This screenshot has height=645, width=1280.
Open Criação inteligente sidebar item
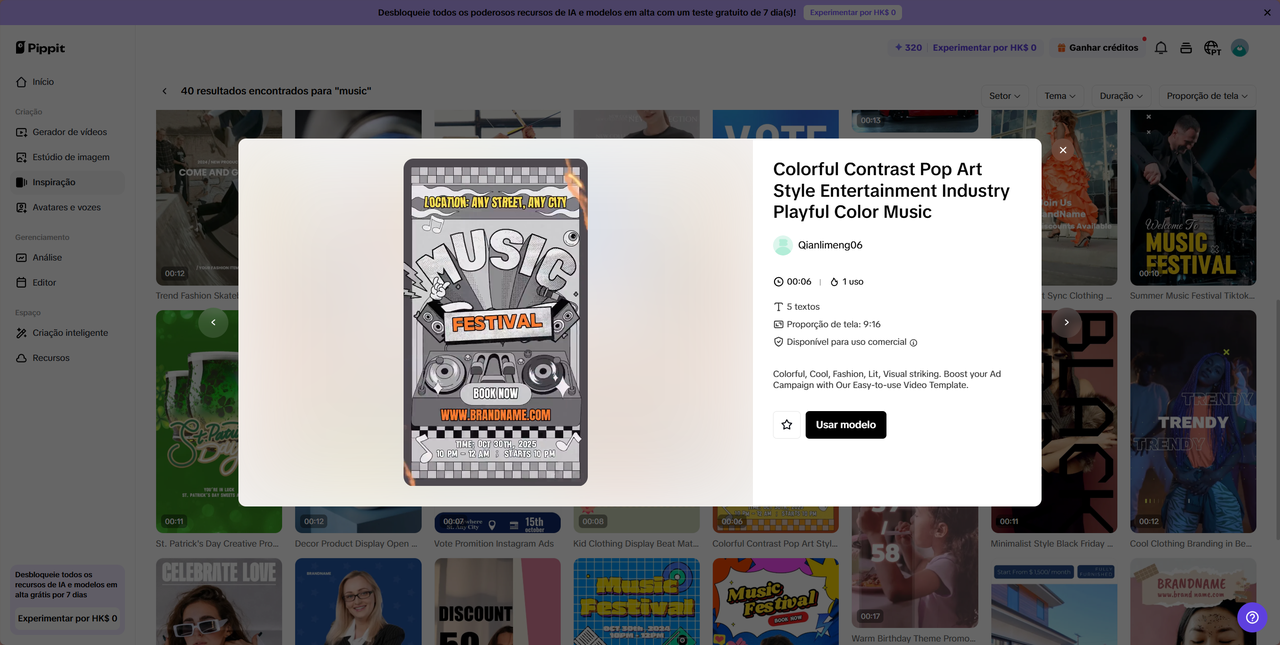click(x=68, y=333)
